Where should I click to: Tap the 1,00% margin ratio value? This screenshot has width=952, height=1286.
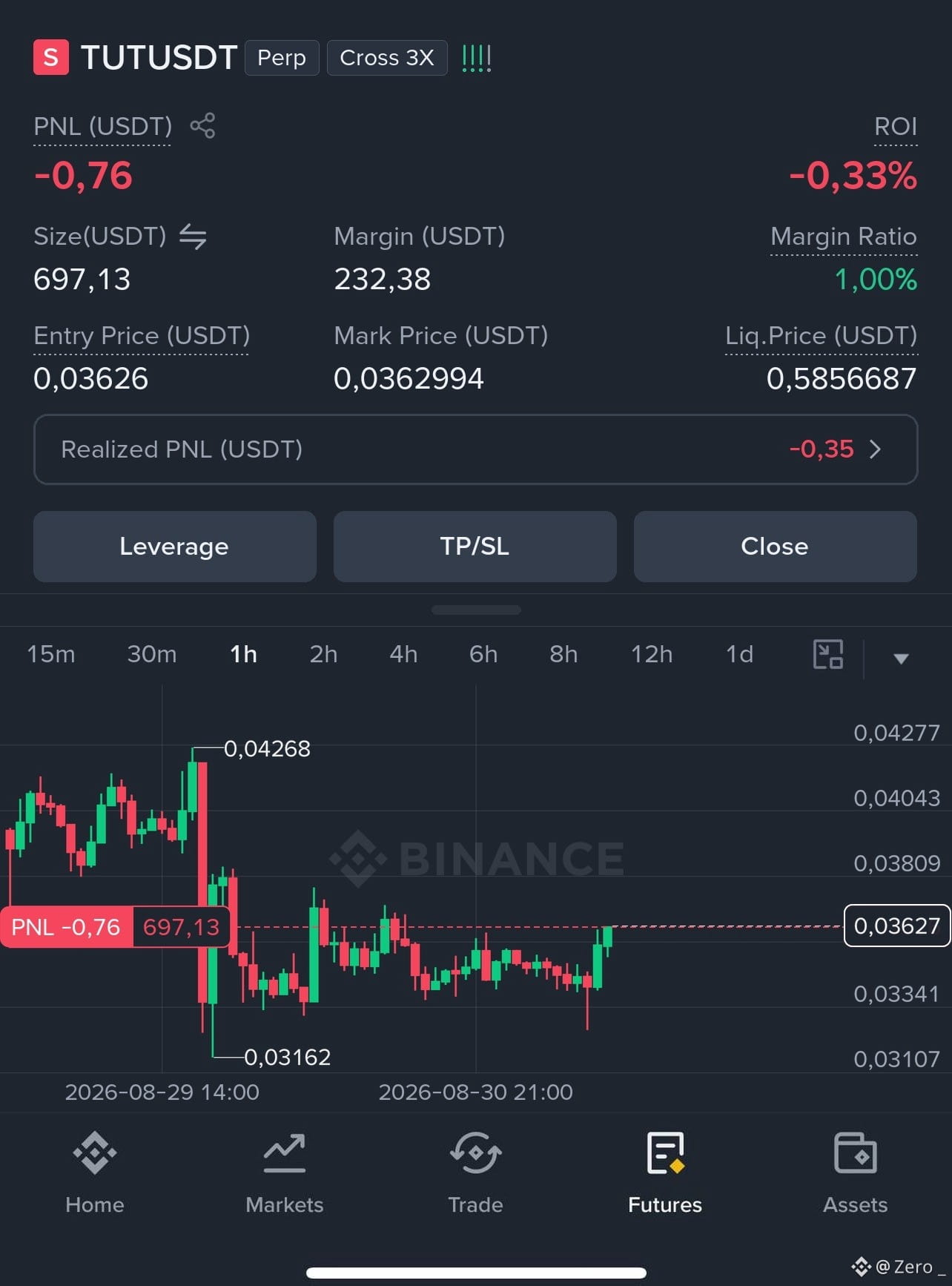[x=876, y=280]
